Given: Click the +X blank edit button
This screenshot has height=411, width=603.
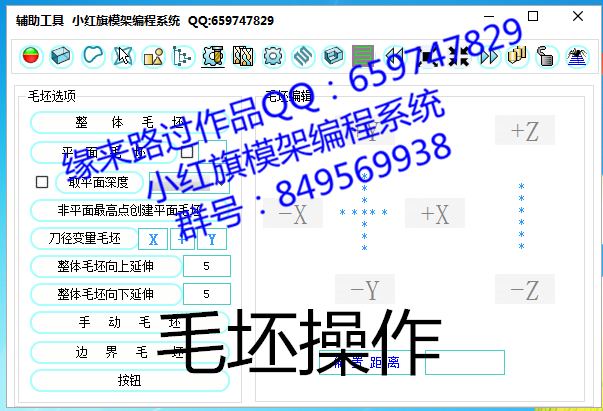Looking at the screenshot, I should click(x=435, y=213).
